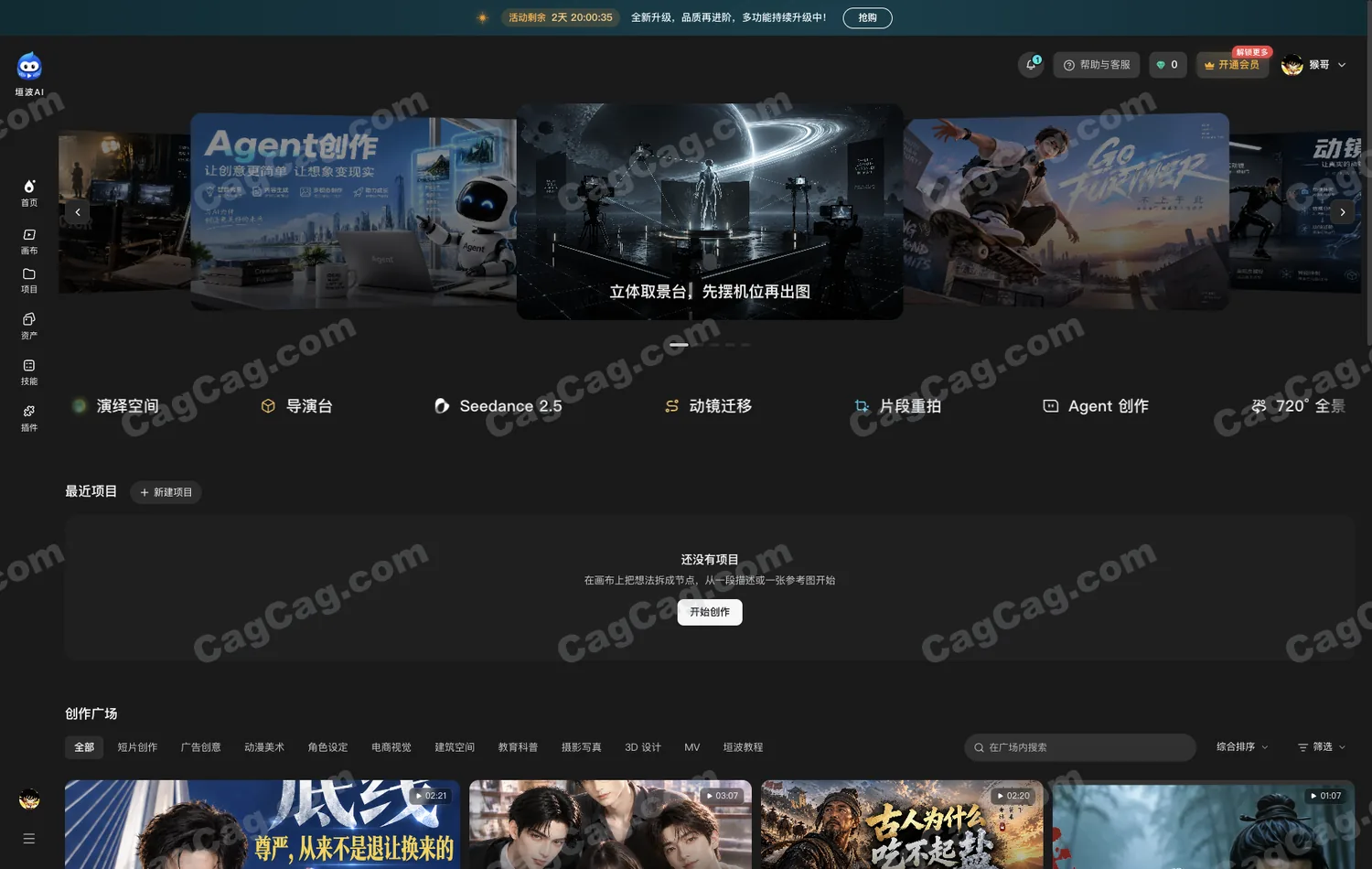Select the 3D 设计 category tab
The image size is (1372, 869).
point(643,747)
